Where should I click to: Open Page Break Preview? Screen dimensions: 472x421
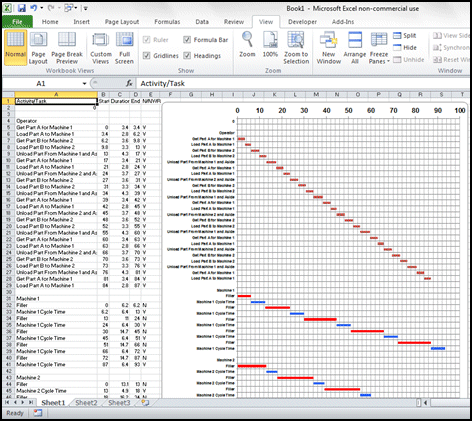click(x=67, y=48)
